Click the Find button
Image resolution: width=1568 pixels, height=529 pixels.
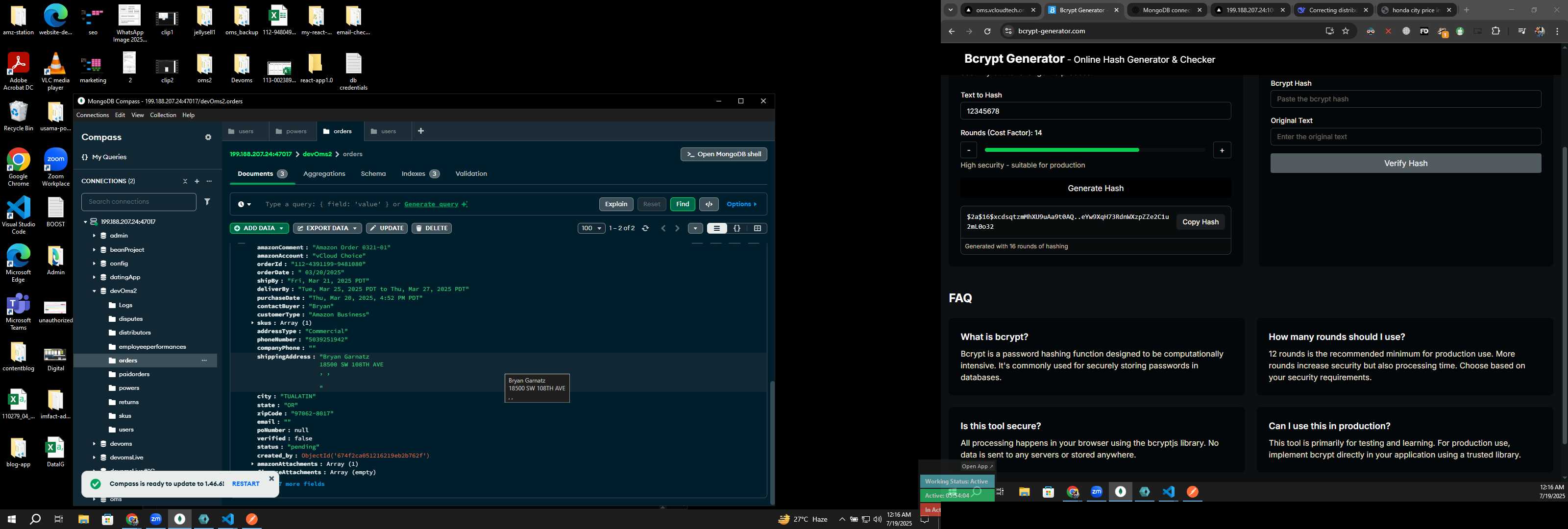683,205
